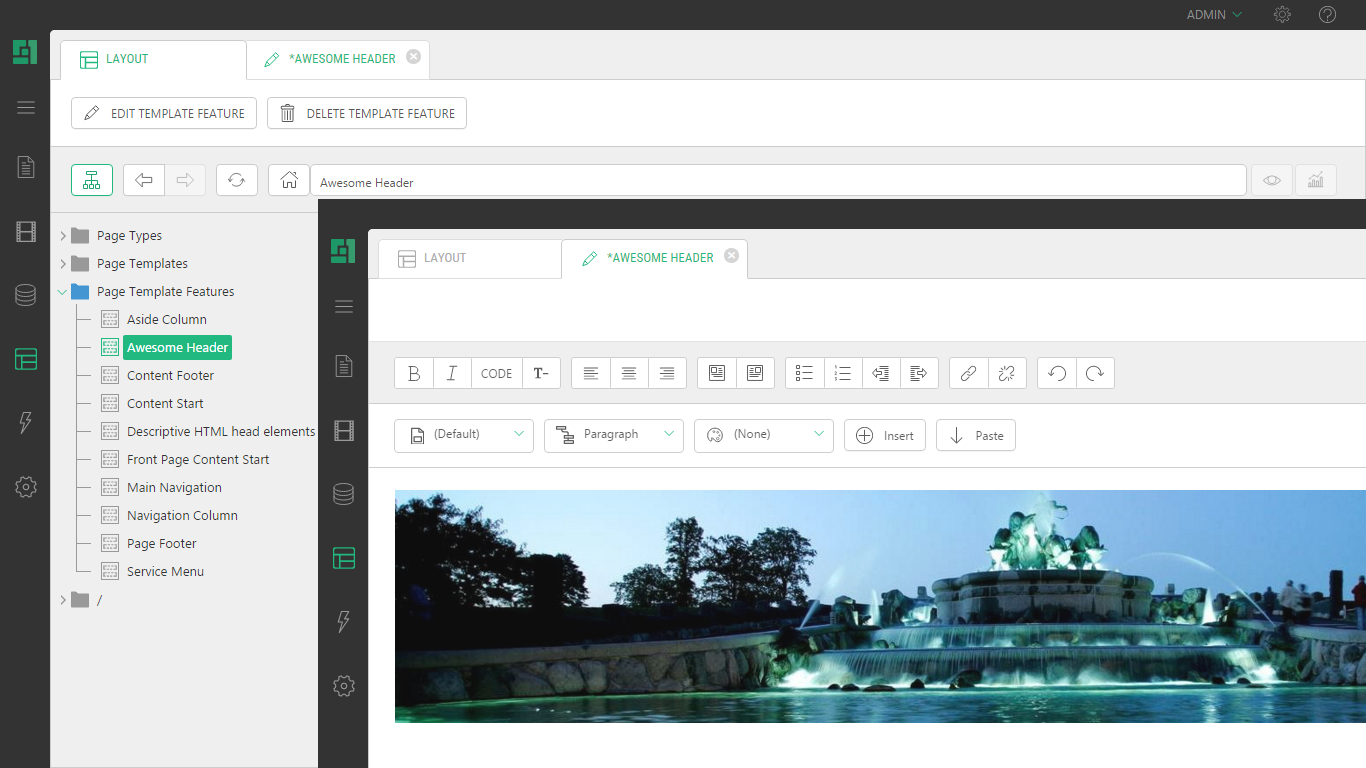Apply italic formatting in the editor
1366x768 pixels.
(x=452, y=373)
